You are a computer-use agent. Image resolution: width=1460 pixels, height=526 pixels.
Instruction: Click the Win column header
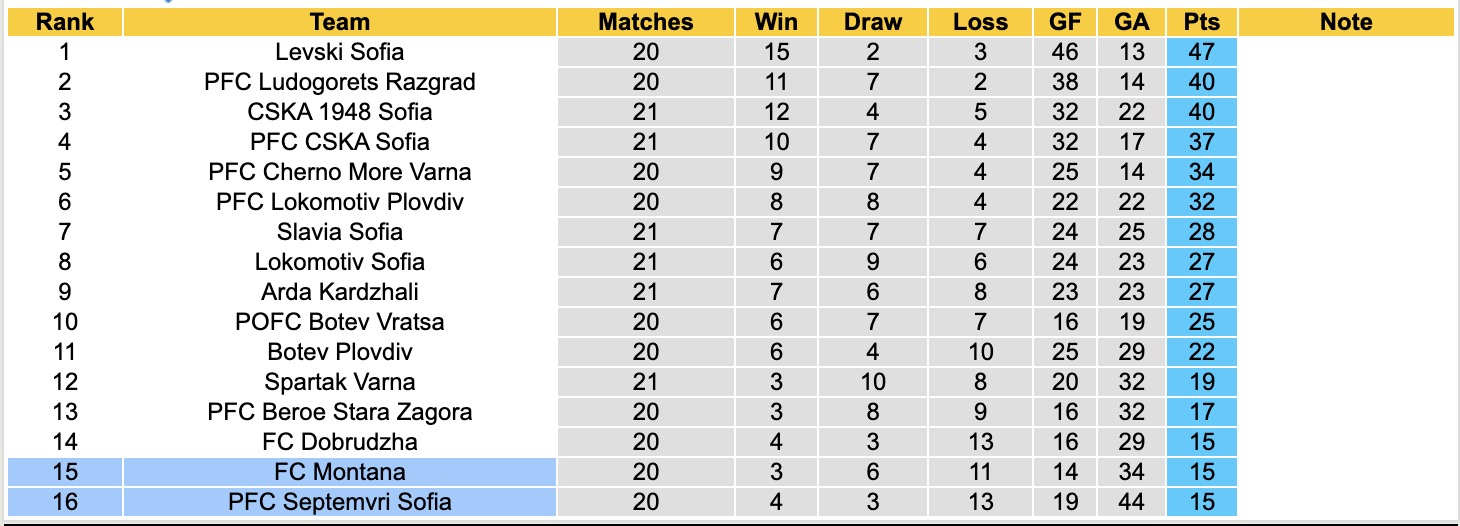[776, 22]
